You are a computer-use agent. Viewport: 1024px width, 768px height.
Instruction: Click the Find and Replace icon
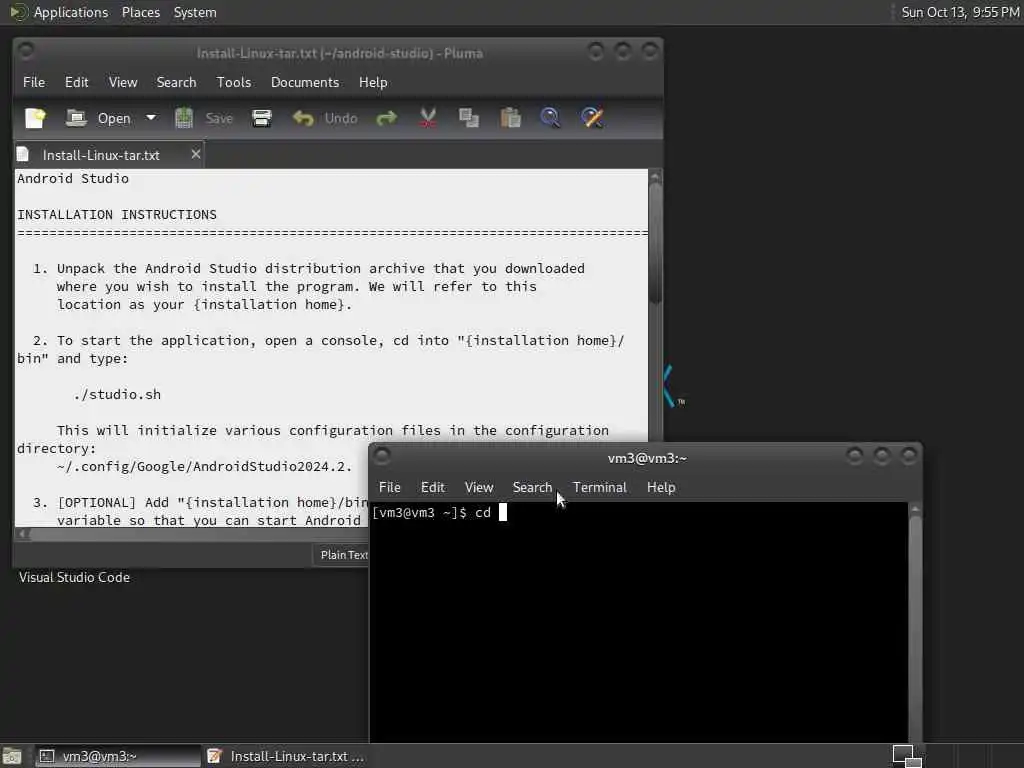tap(592, 118)
